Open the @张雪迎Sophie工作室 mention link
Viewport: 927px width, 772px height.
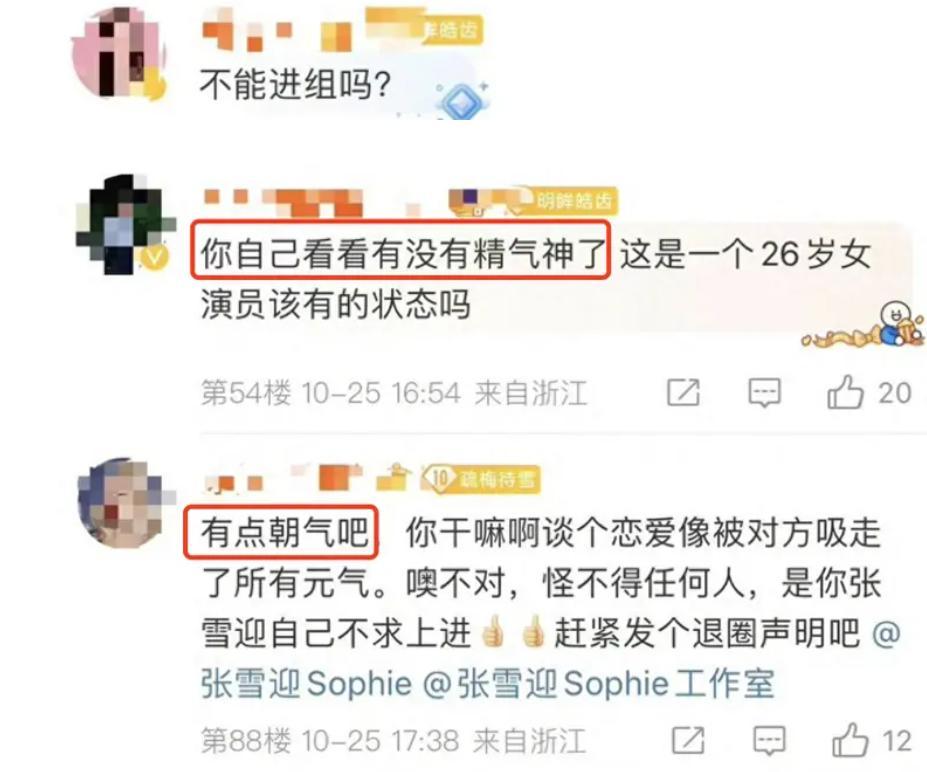(598, 684)
